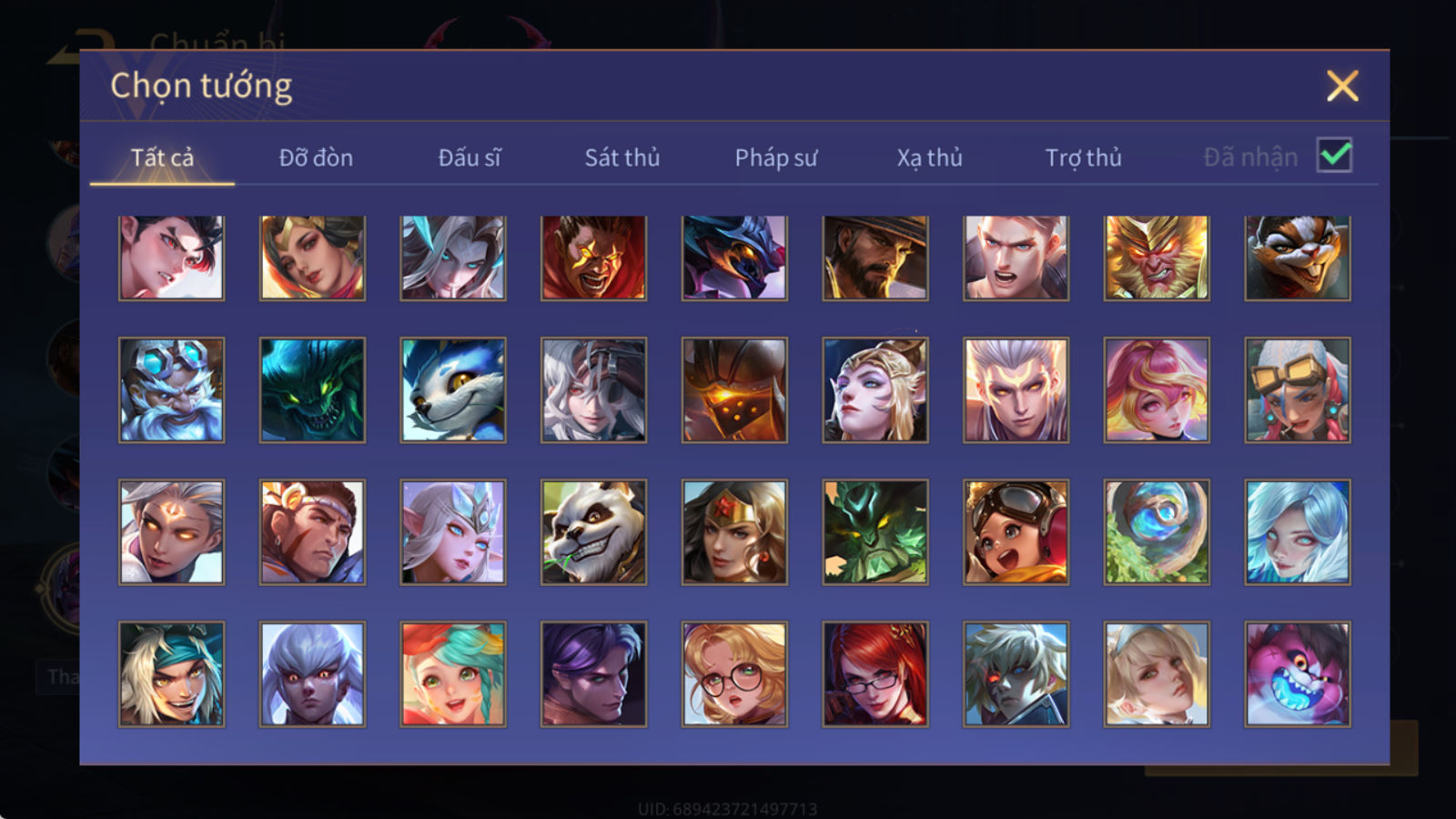Select the panda hero portrait
Screen dimensions: 1456x819
(593, 532)
